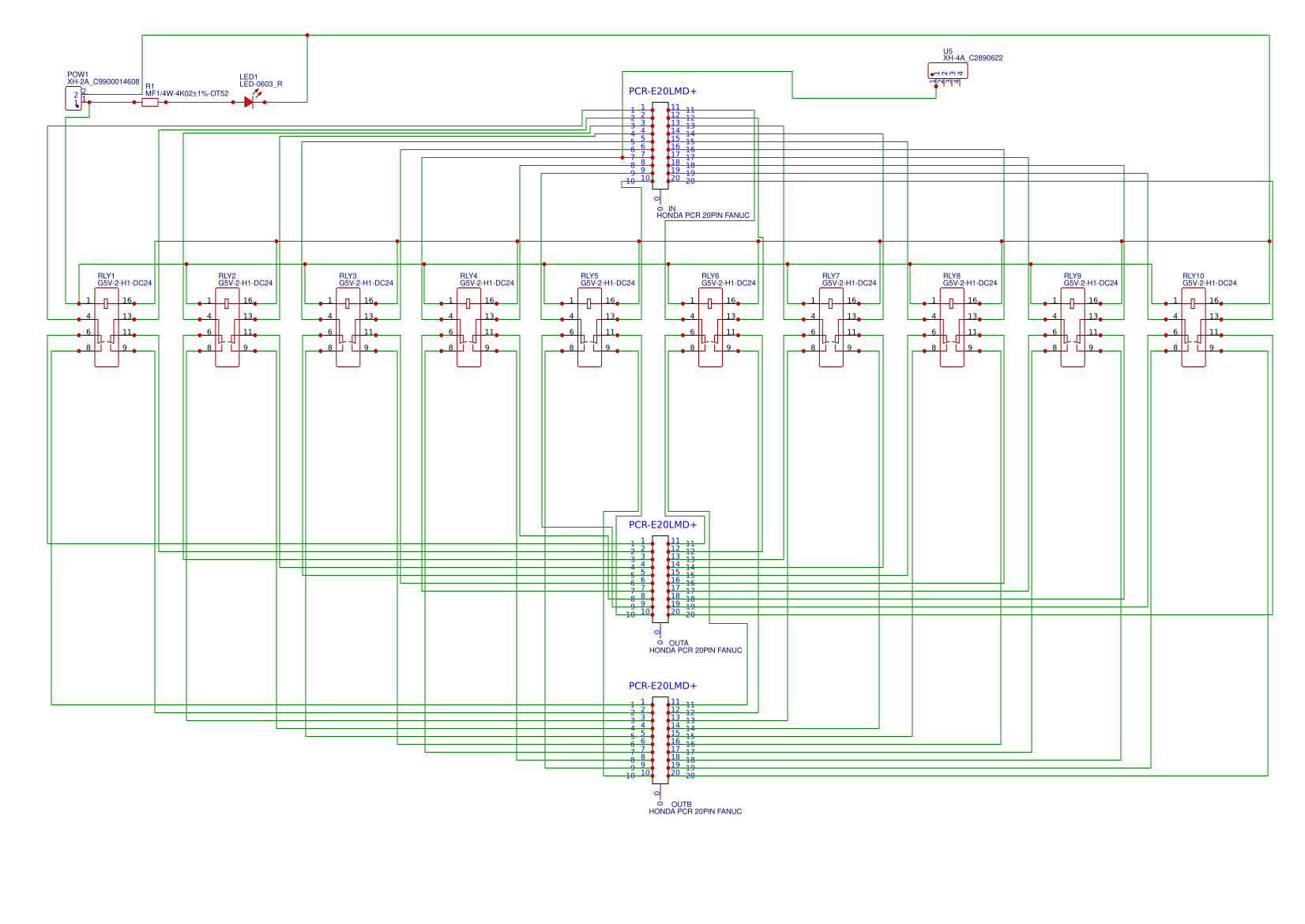Screen dimensions: 1305x924
Task: Click the OUTA 20-pin connector body
Action: click(x=660, y=579)
